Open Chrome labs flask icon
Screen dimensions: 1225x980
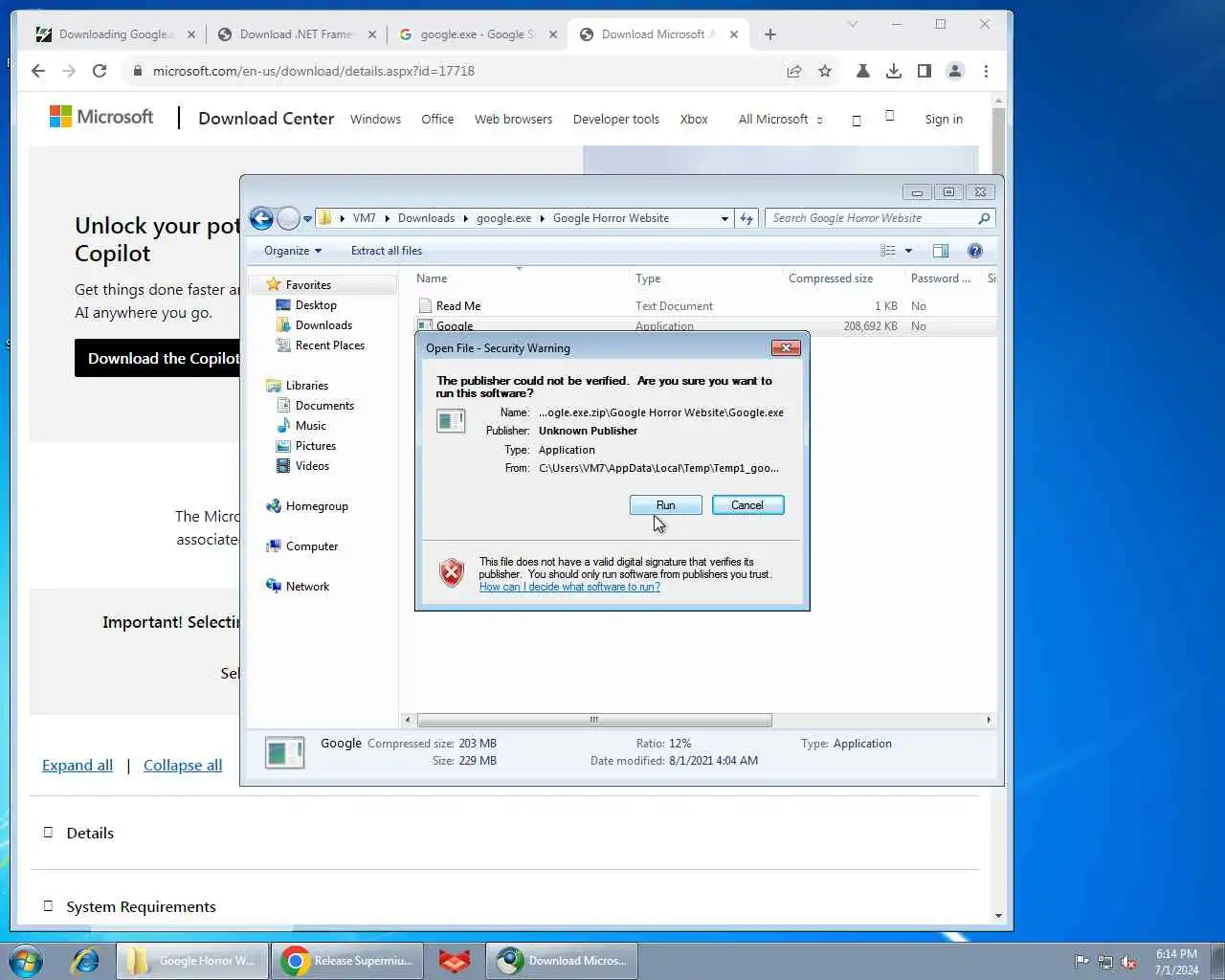pyautogui.click(x=862, y=71)
